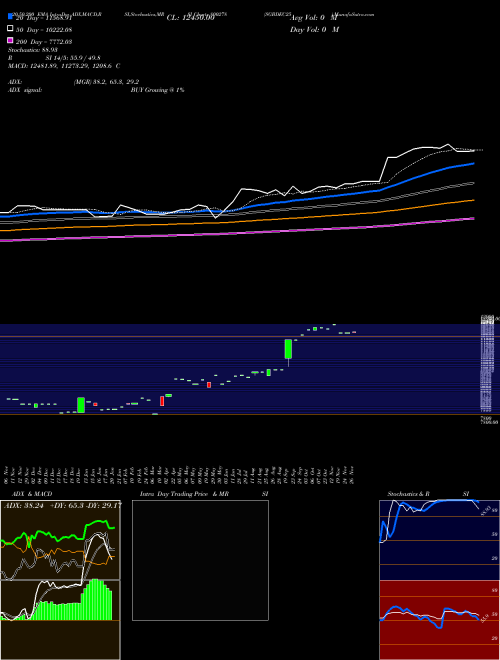Screen dimensions: 500x660
Task: Click the blue 20 Day legend swatch
Action: click(x=10, y=17)
